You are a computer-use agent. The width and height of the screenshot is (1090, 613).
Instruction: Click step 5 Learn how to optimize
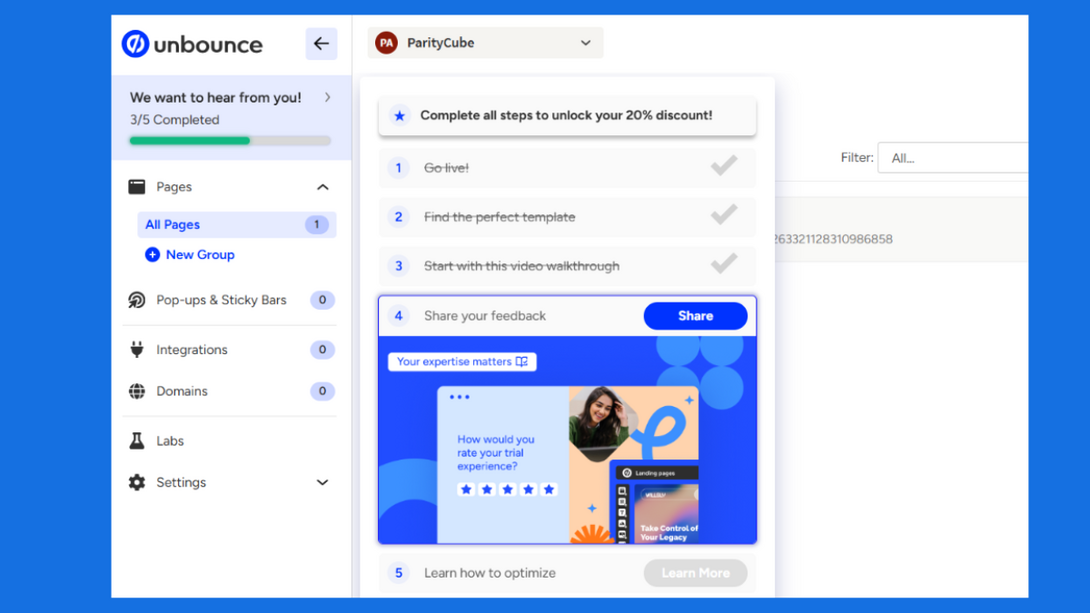489,573
